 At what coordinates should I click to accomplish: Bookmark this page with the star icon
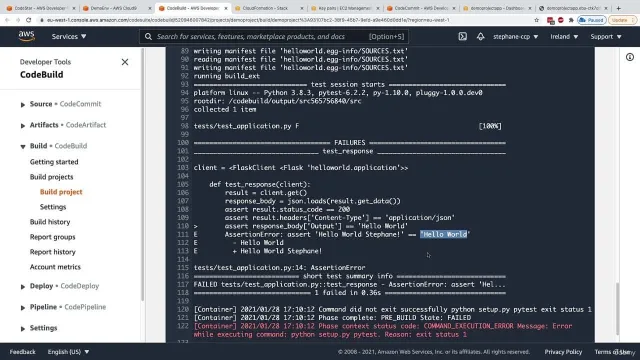pos(536,20)
